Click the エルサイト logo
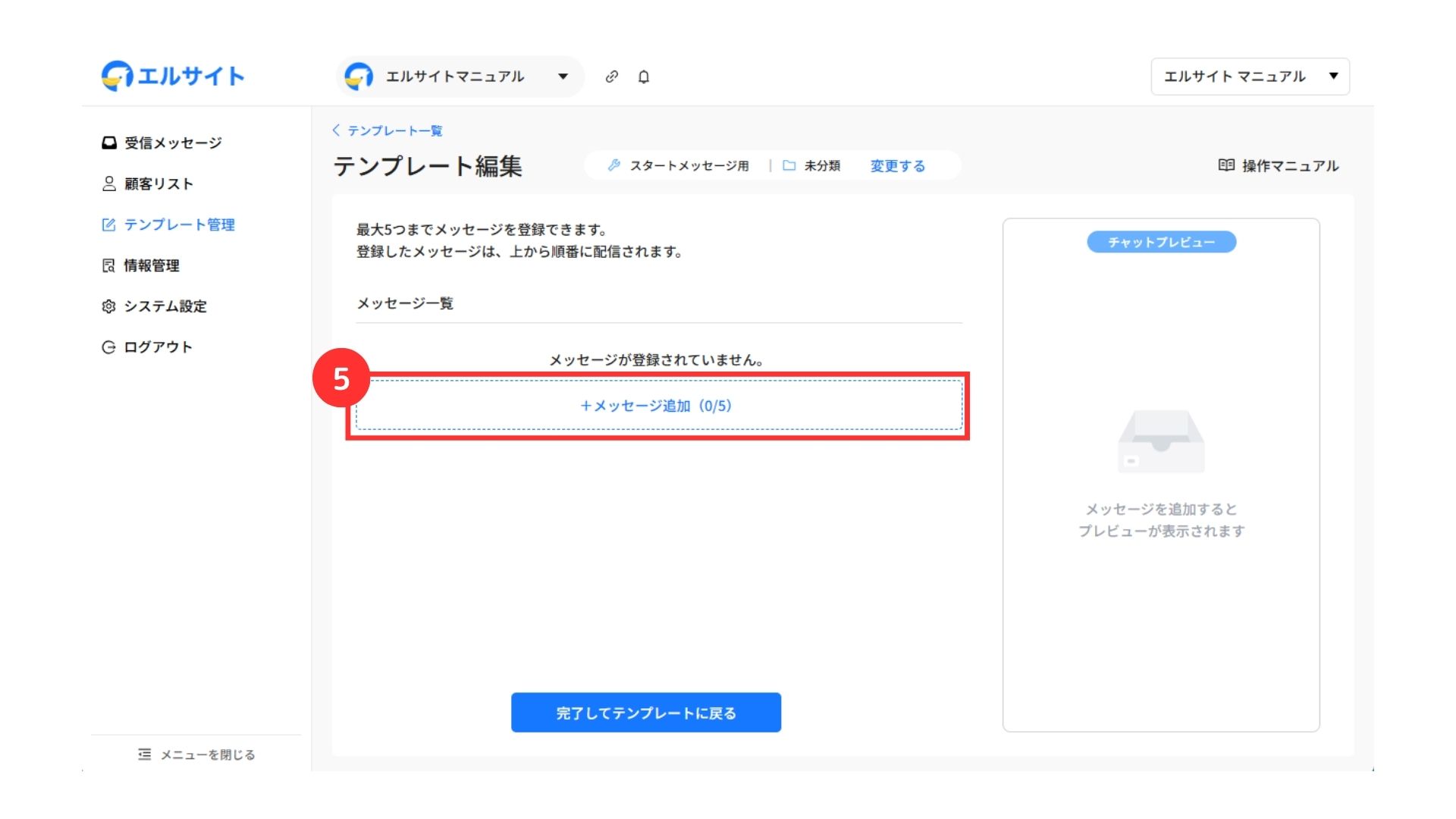The height and width of the screenshot is (819, 1456). pyautogui.click(x=173, y=76)
